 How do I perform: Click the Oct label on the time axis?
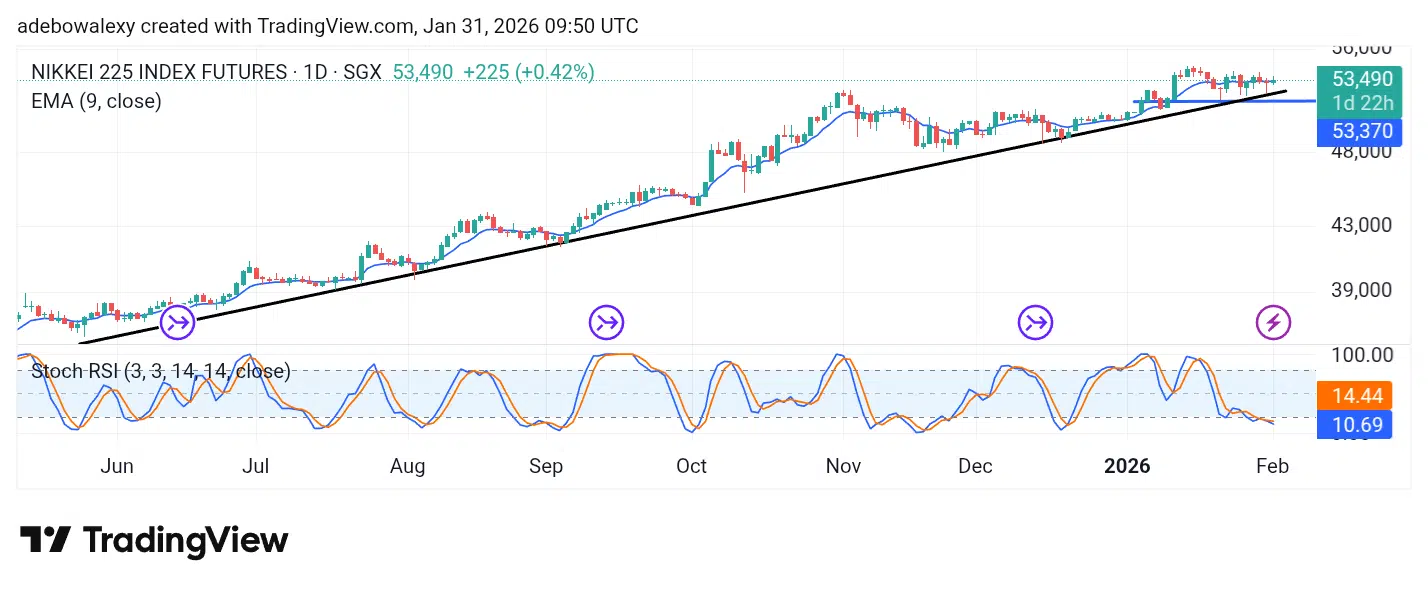click(x=691, y=466)
